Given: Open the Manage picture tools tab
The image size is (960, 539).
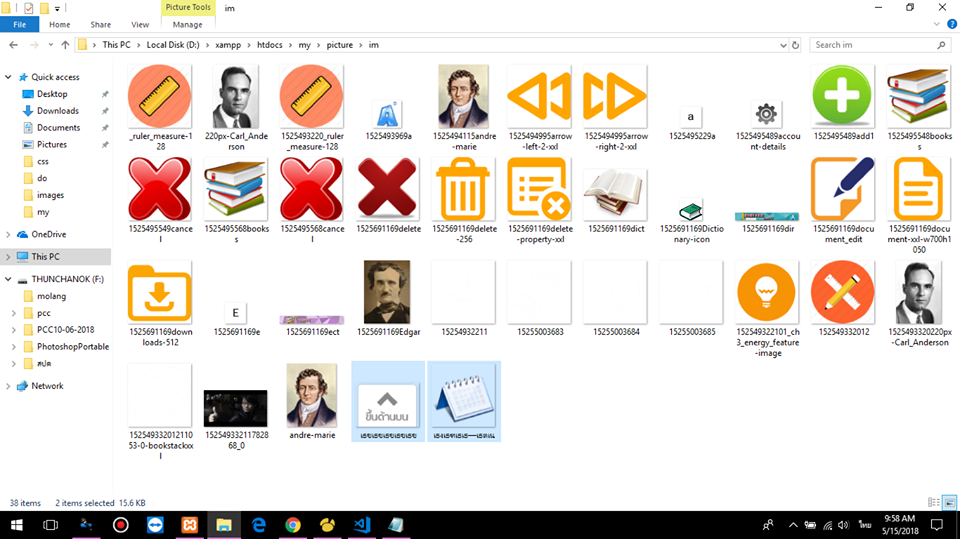Looking at the screenshot, I should 187,24.
